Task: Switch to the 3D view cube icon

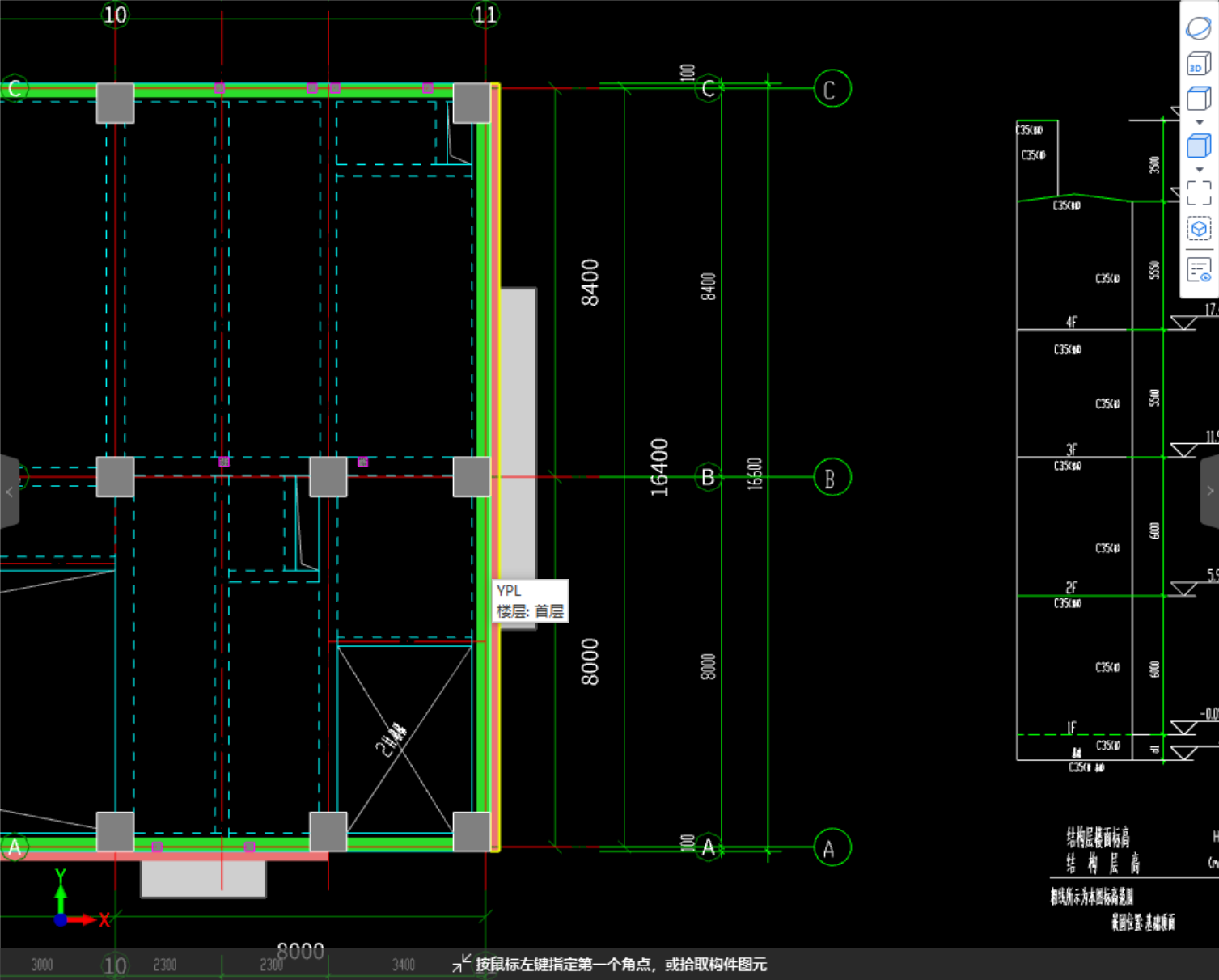Action: [x=1198, y=64]
